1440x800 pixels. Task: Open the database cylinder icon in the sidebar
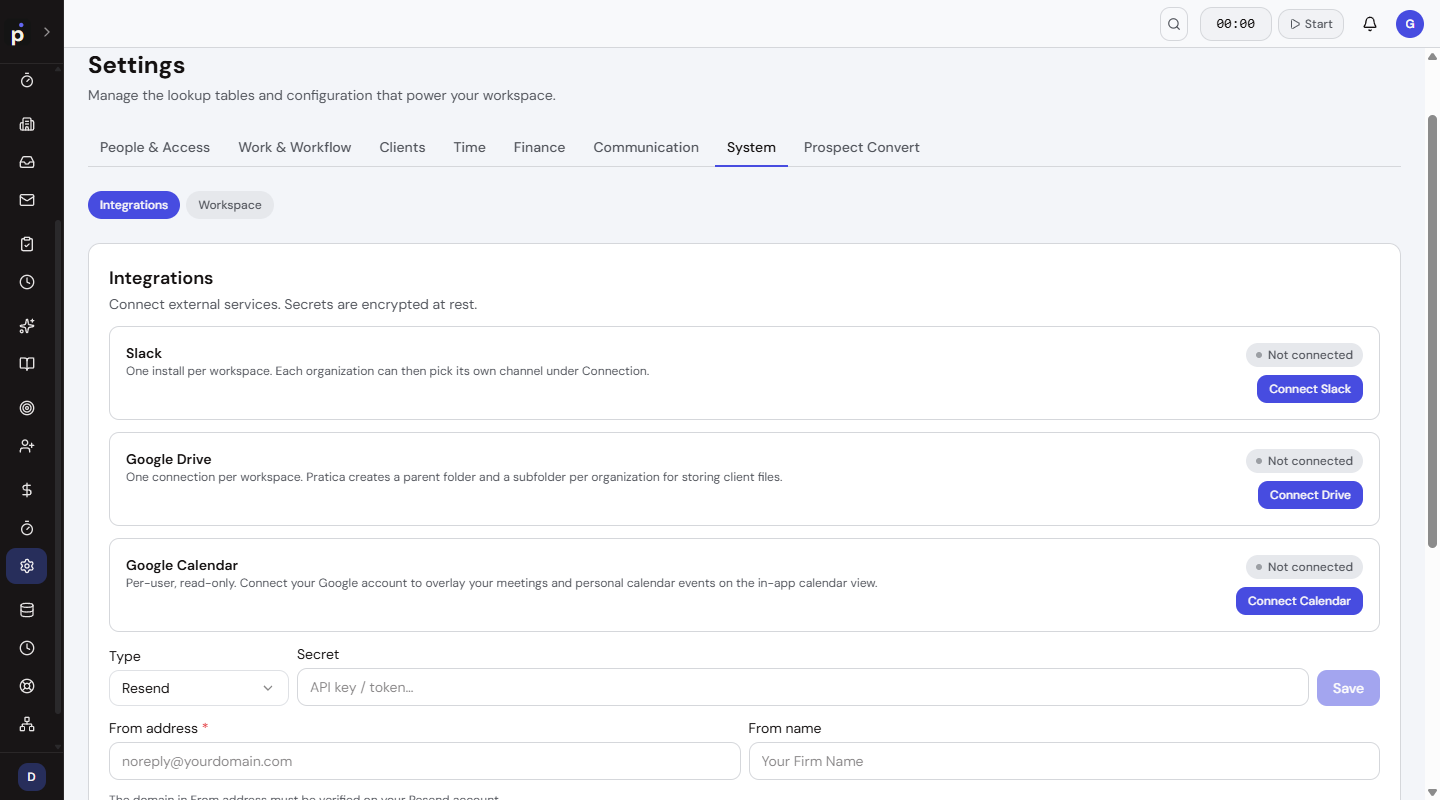pyautogui.click(x=27, y=610)
